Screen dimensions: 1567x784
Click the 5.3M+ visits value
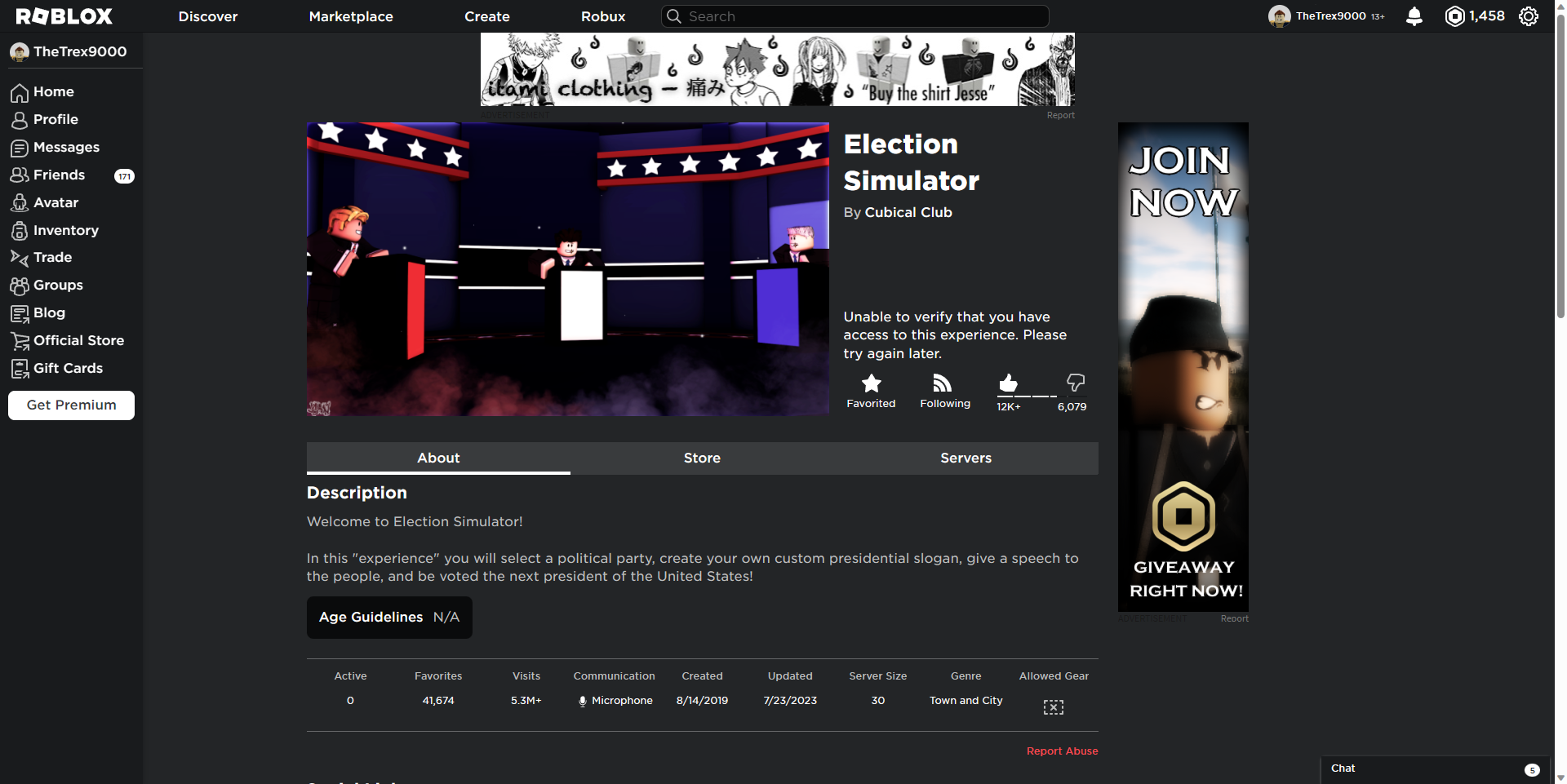(526, 701)
